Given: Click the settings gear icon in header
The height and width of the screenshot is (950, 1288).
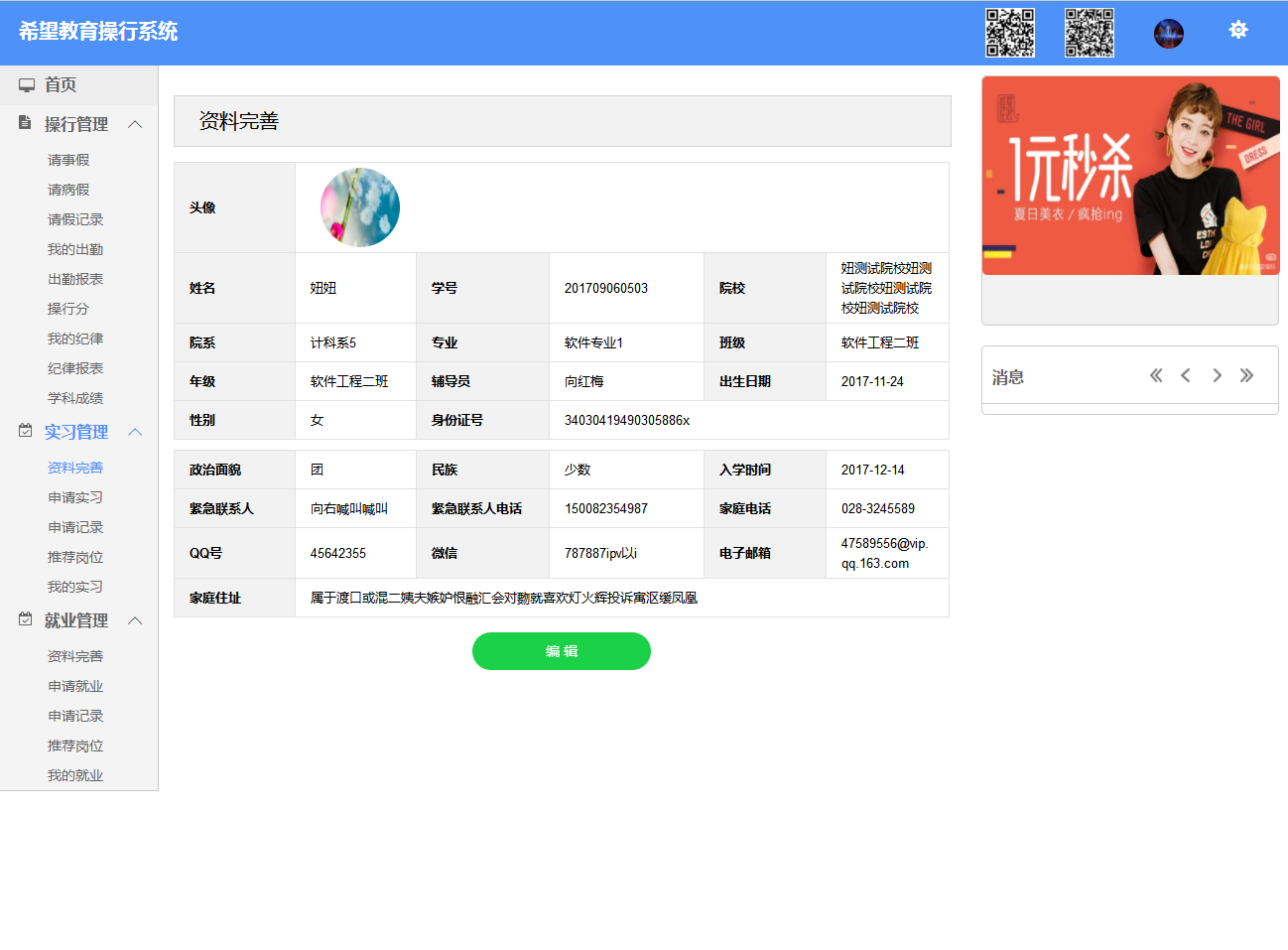Looking at the screenshot, I should [1237, 30].
